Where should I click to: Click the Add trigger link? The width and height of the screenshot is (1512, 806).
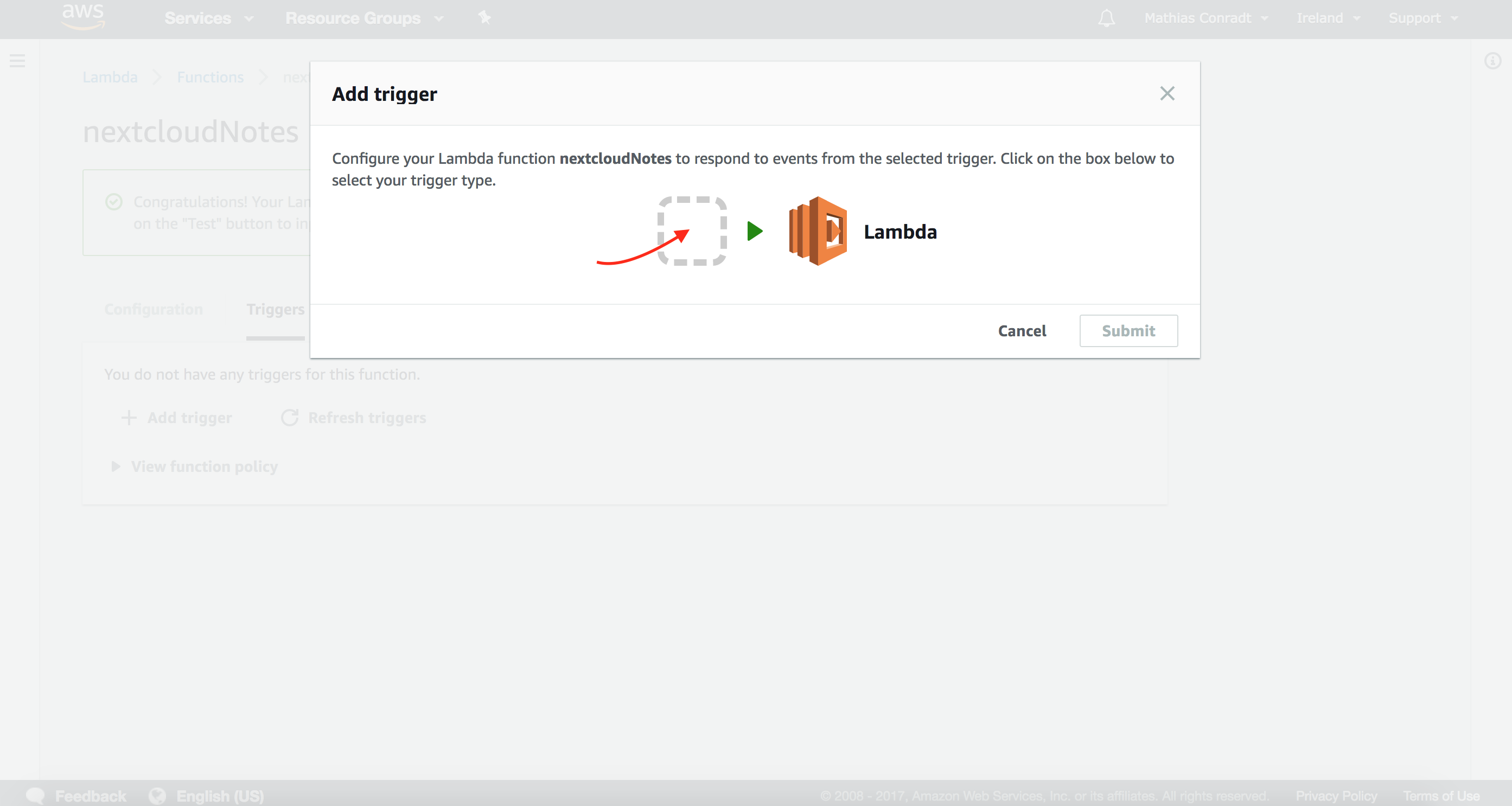(x=176, y=418)
